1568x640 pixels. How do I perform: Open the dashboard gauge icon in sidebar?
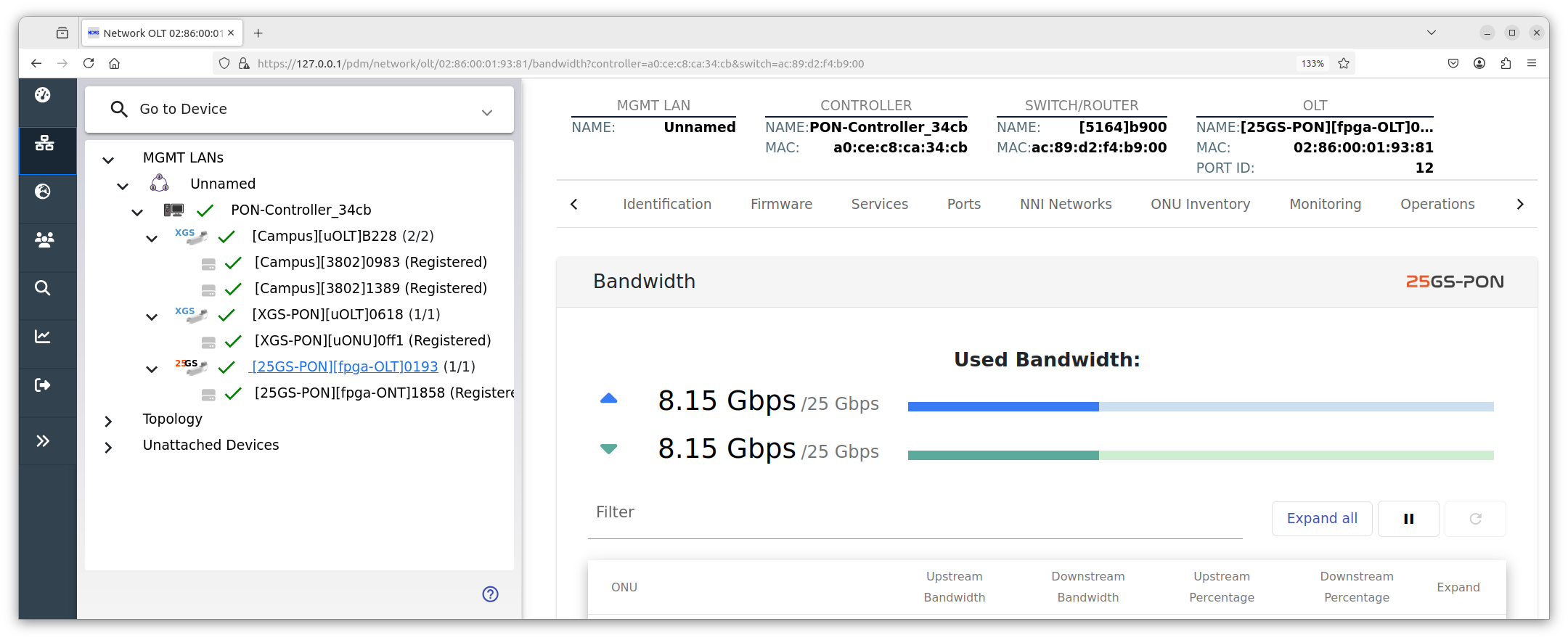[x=44, y=95]
